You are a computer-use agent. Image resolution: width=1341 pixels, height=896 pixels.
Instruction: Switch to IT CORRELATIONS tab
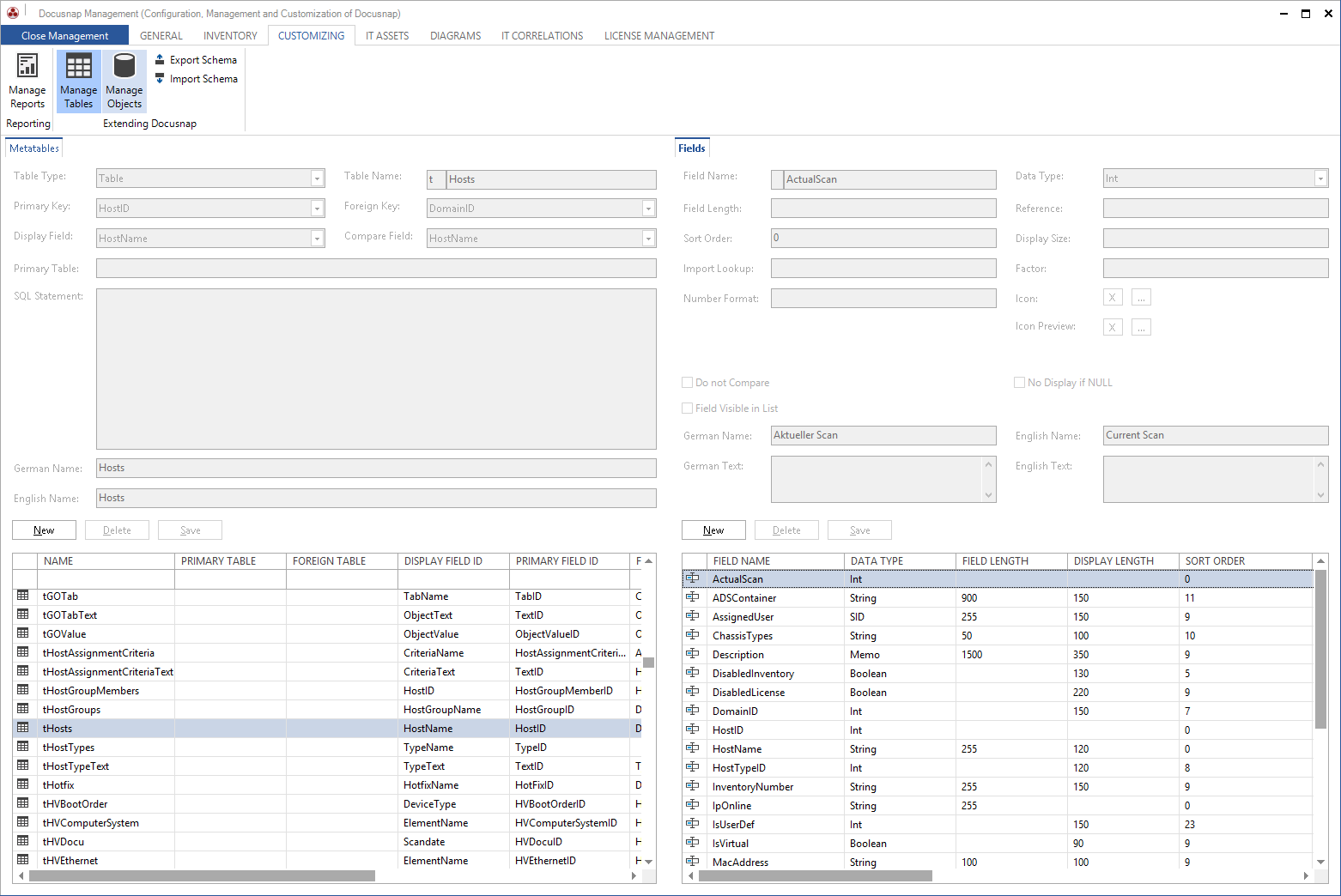pos(543,36)
